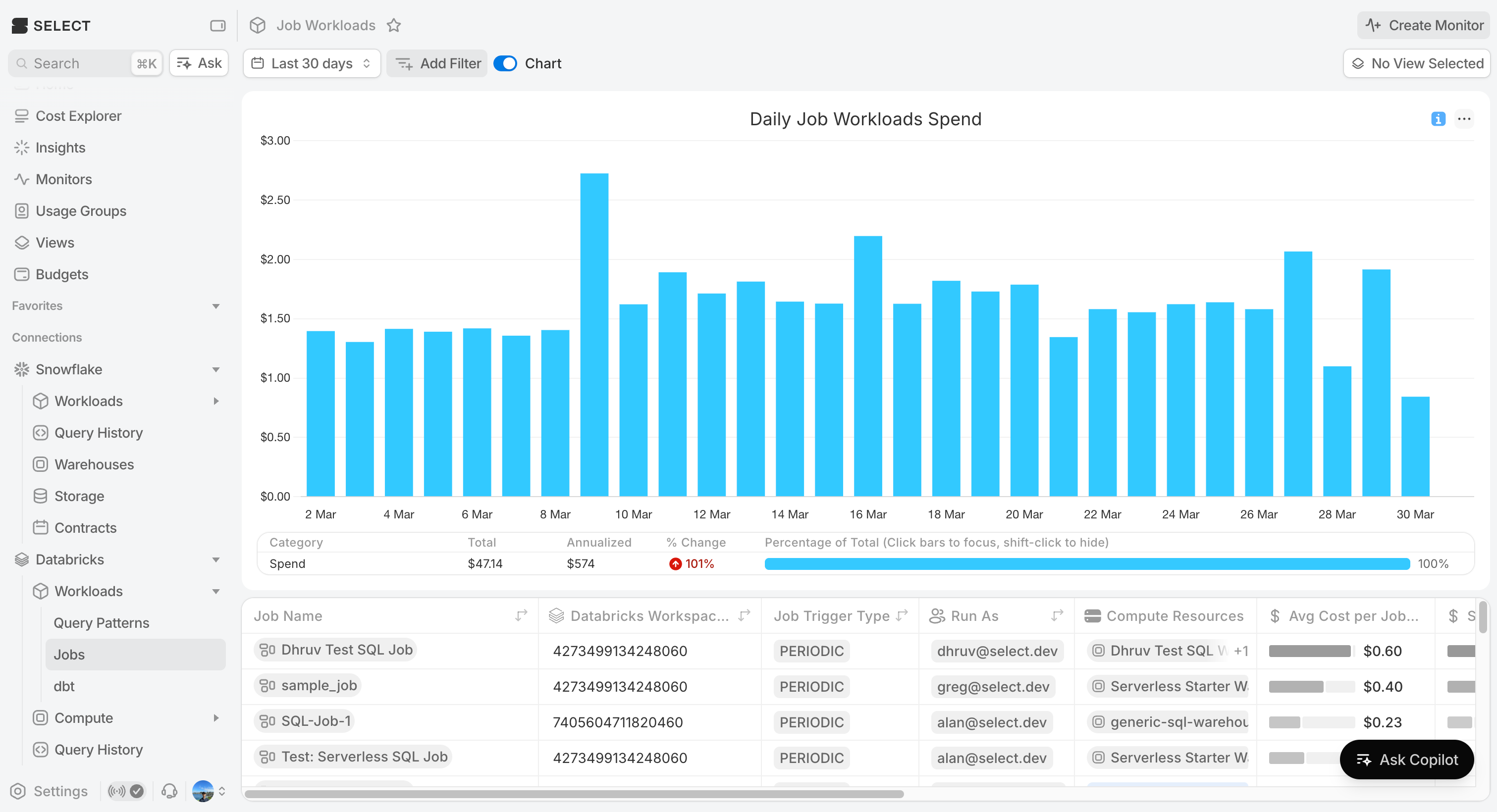This screenshot has width=1497, height=812.
Task: Click the star icon to favorite Job Workloads
Action: click(394, 26)
